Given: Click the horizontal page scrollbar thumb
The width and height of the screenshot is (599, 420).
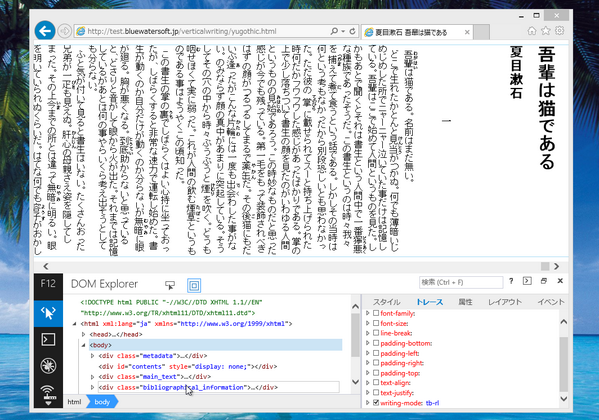Looking at the screenshot, I should click(x=545, y=266).
